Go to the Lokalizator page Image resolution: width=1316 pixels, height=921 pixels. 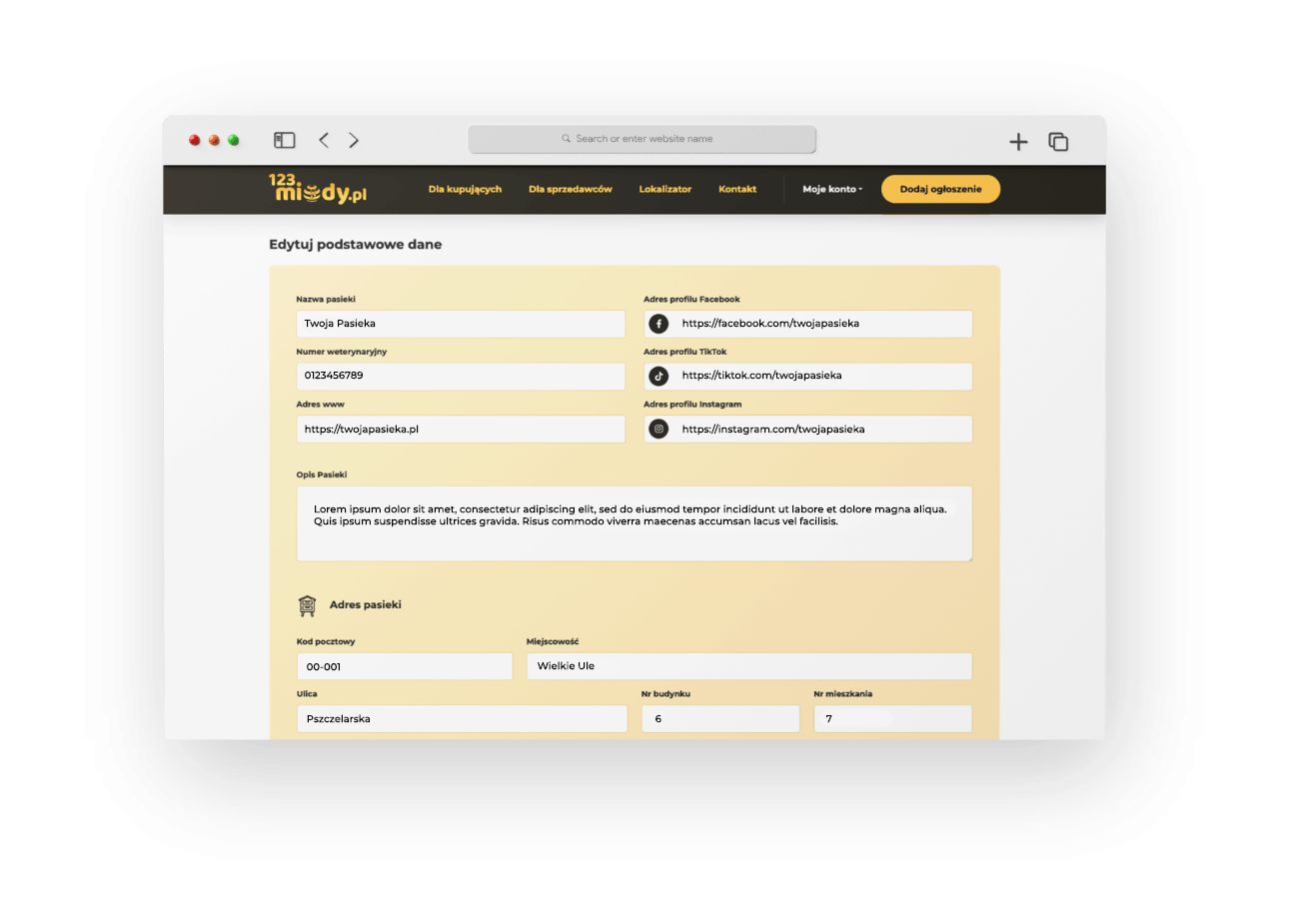click(x=664, y=190)
